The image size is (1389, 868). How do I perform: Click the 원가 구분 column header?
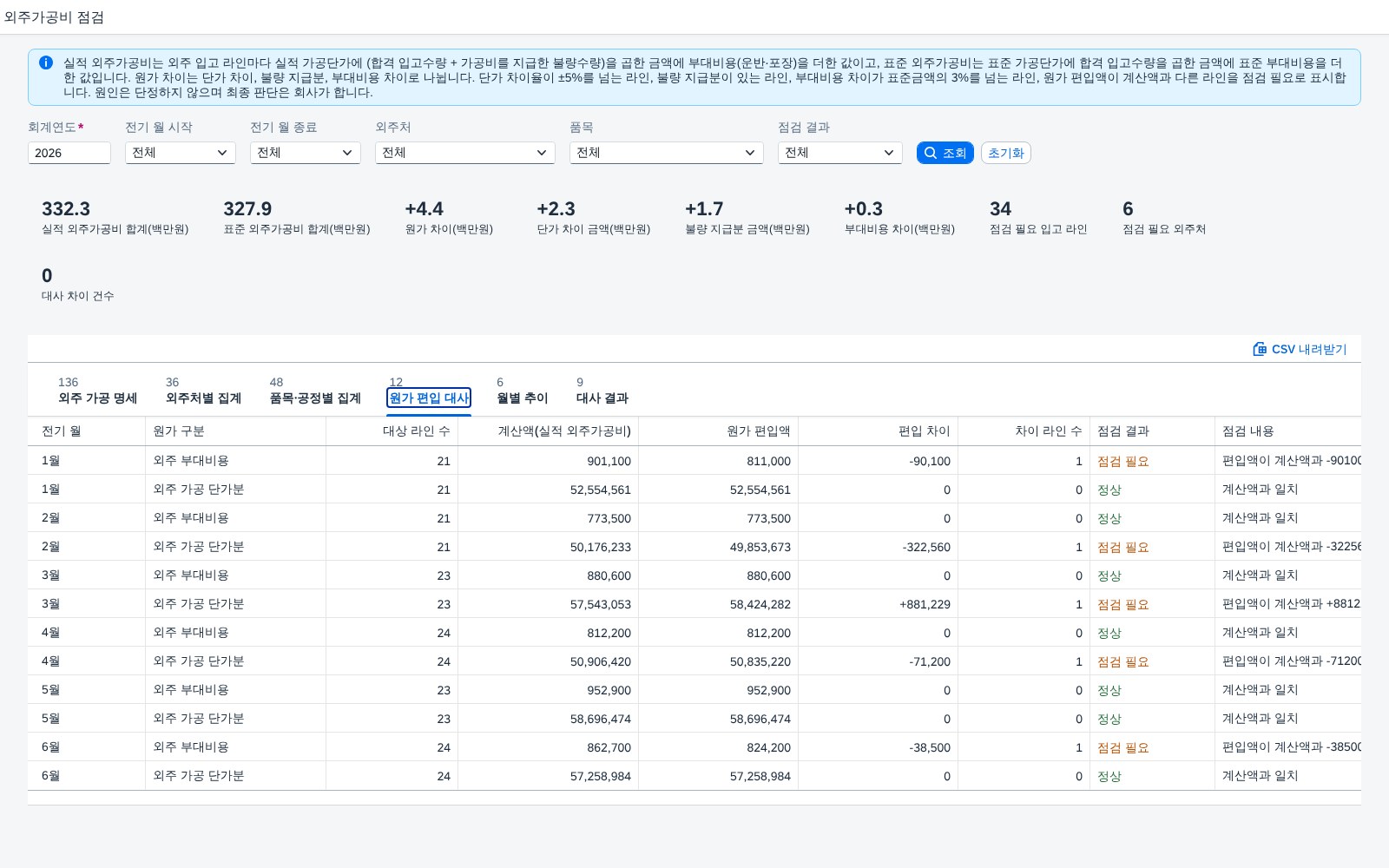[x=236, y=431]
